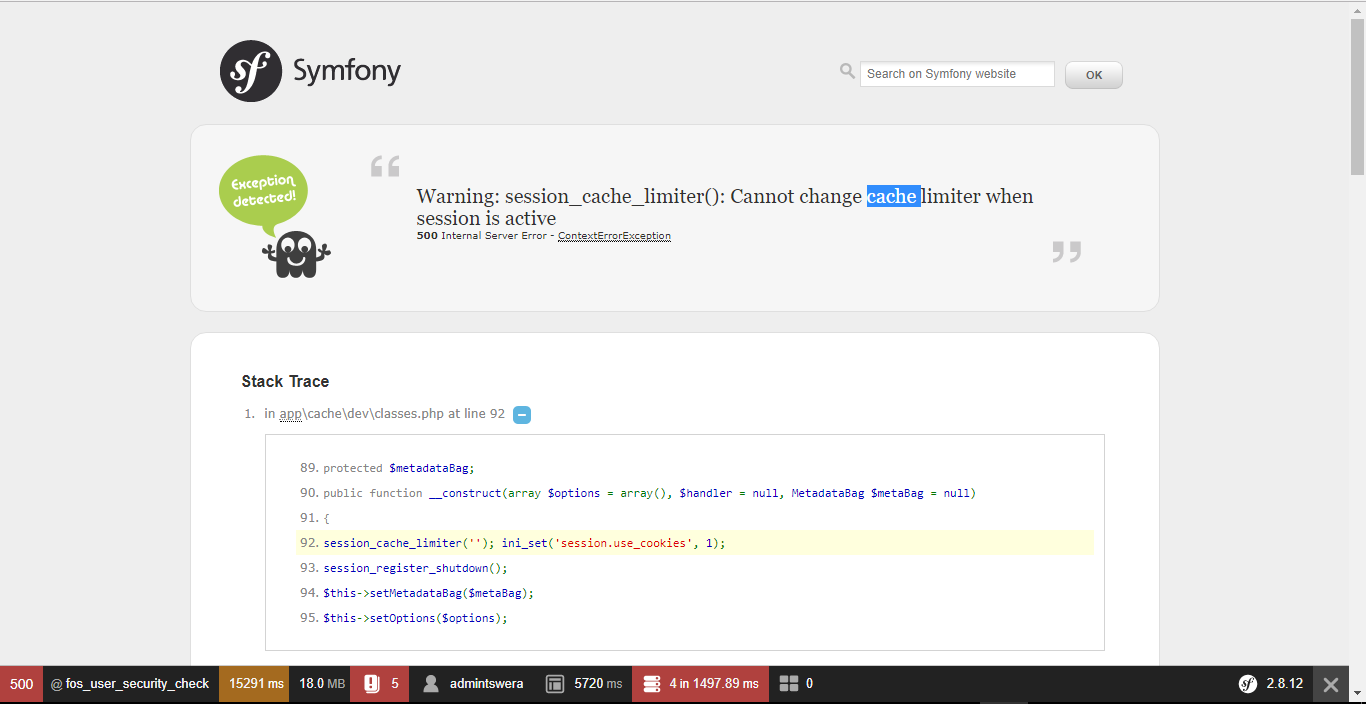Inspect memory usage of 18.0 MB

tap(320, 683)
